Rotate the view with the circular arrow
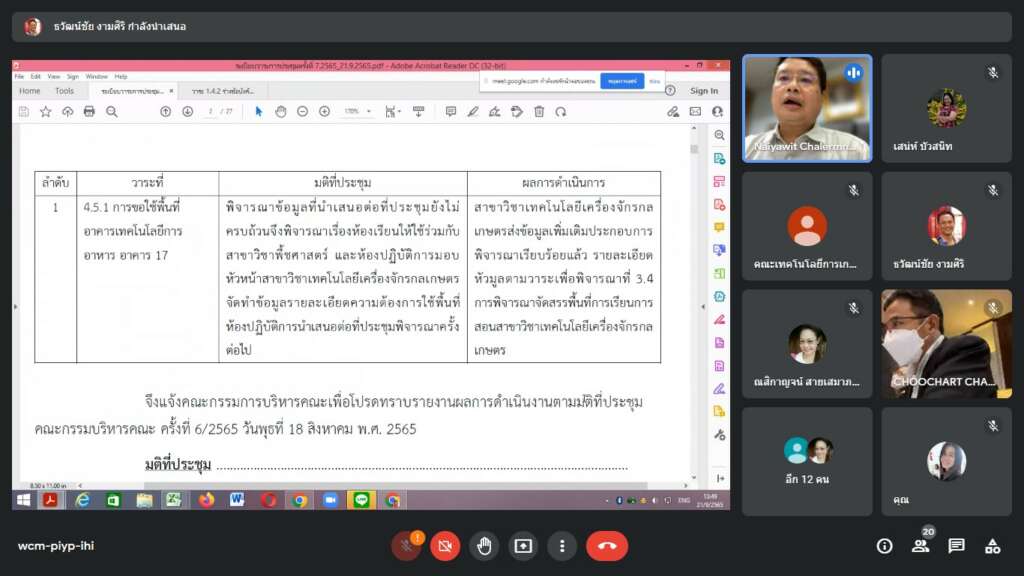Viewport: 1024px width, 576px height. 561,112
